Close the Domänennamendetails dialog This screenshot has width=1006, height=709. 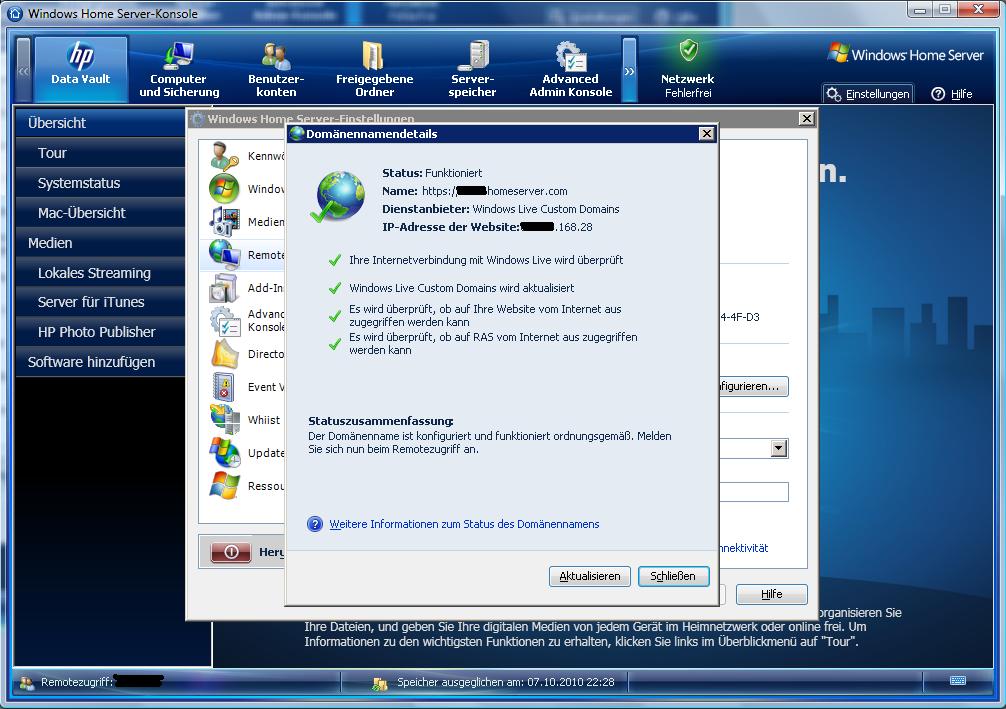pos(706,133)
